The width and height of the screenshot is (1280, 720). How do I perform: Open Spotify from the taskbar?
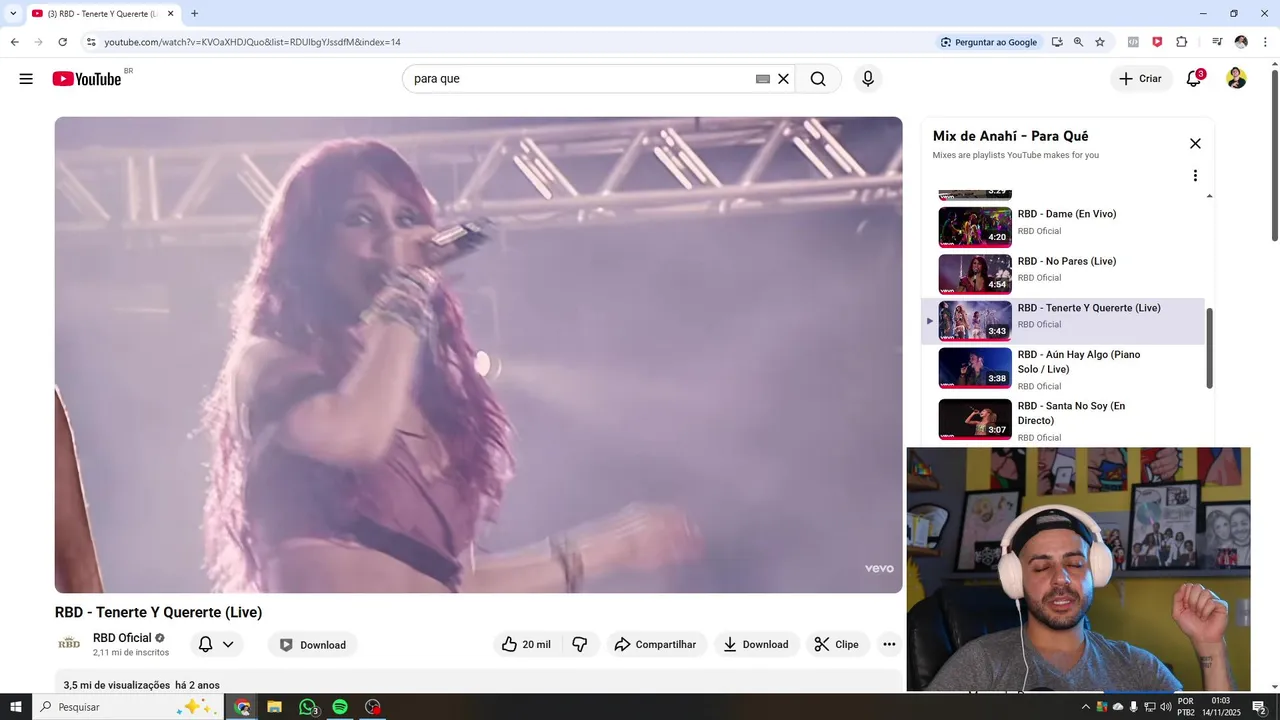(340, 707)
